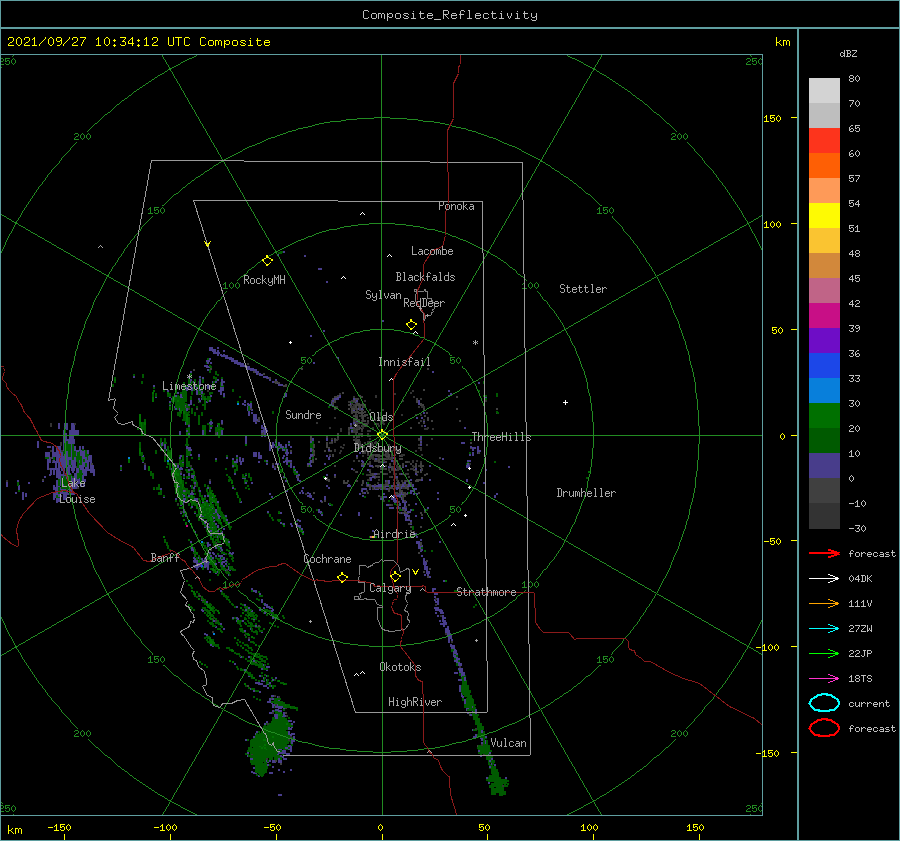Click the yellow diamond marker at Olds radar center
Screen dimensions: 900x841
click(382, 435)
